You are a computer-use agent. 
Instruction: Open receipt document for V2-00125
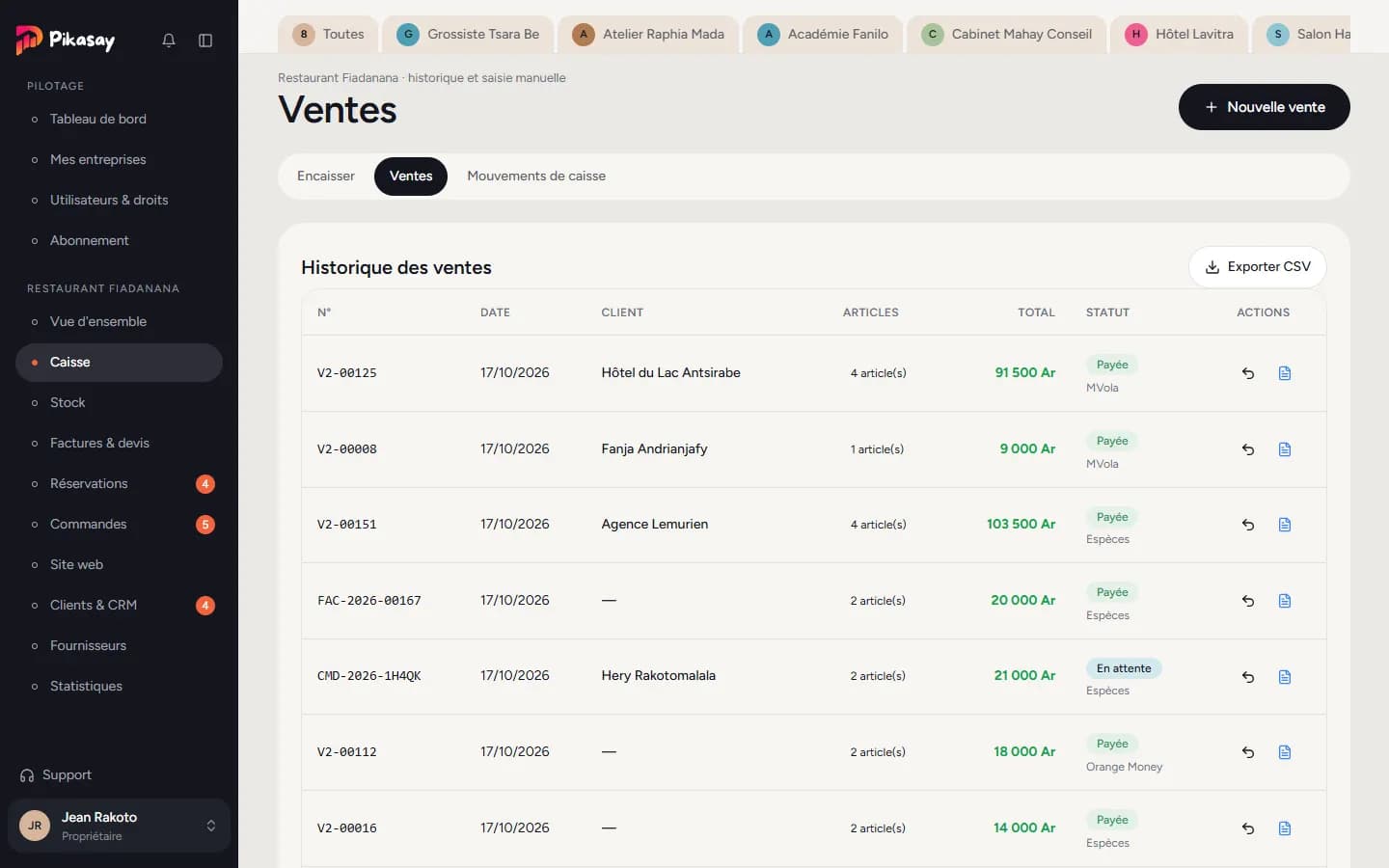pos(1285,373)
